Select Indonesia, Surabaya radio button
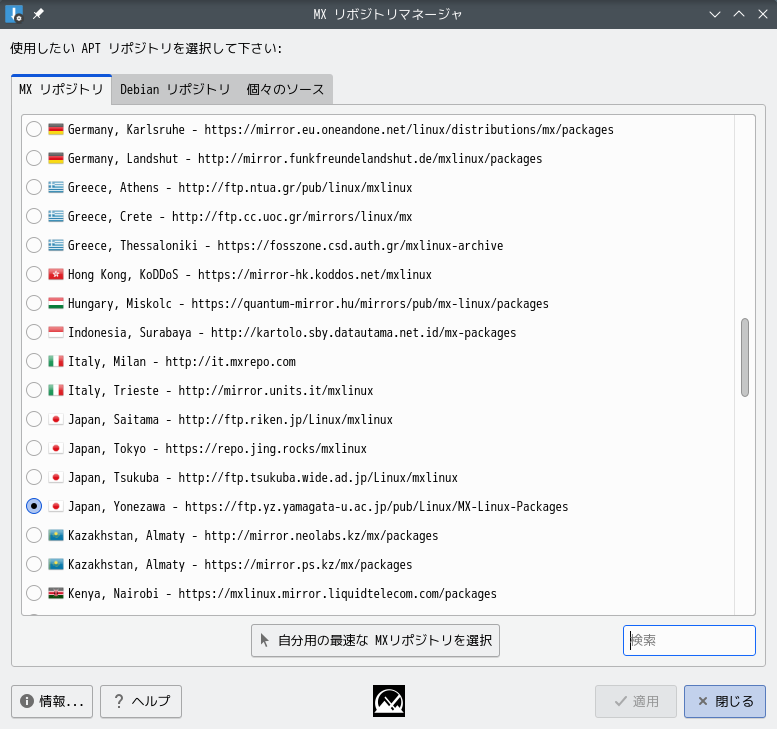This screenshot has height=729, width=777. pos(34,332)
